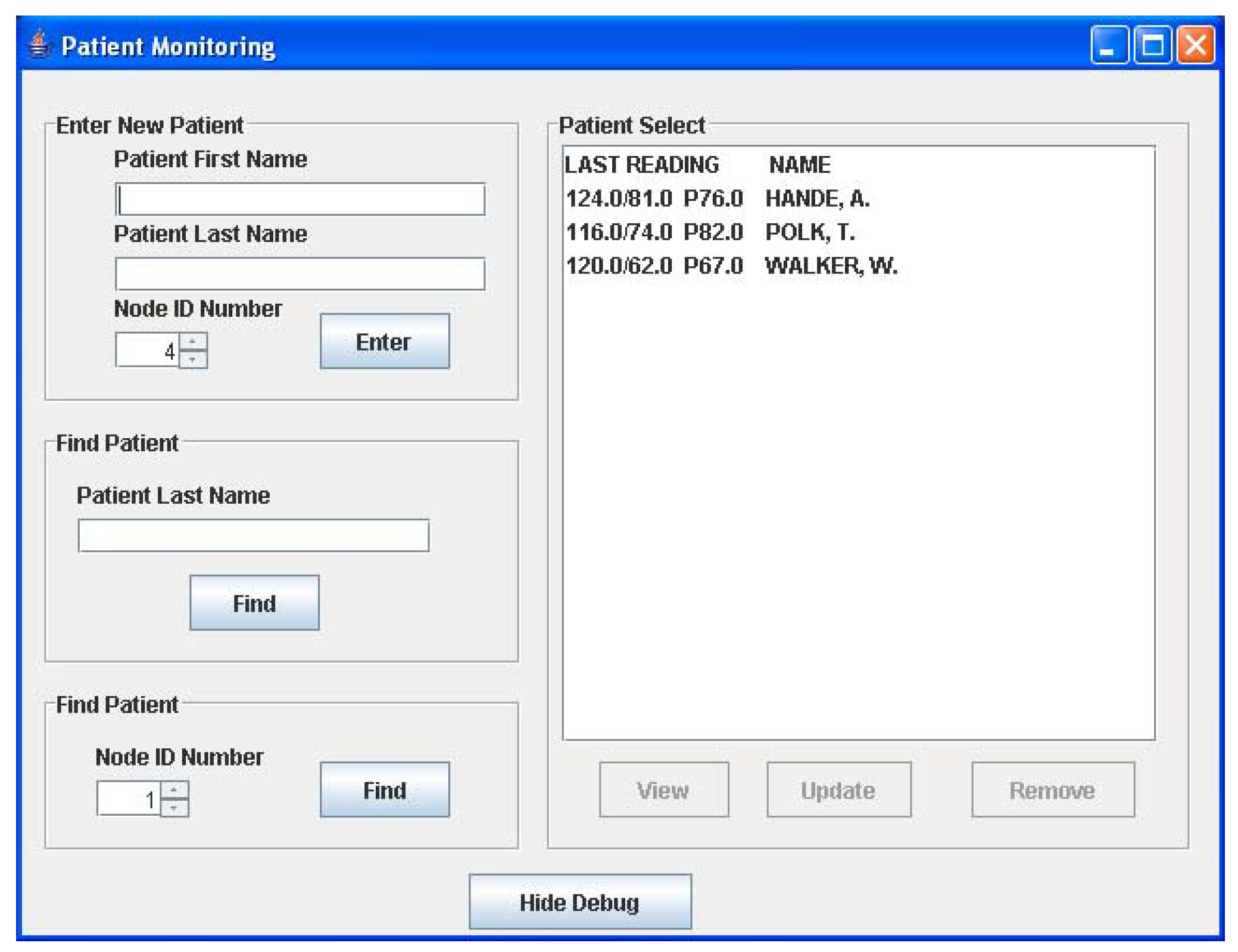This screenshot has height=952, width=1238.
Task: Decrement the Node ID Number spinner down arrow
Action: tap(193, 360)
